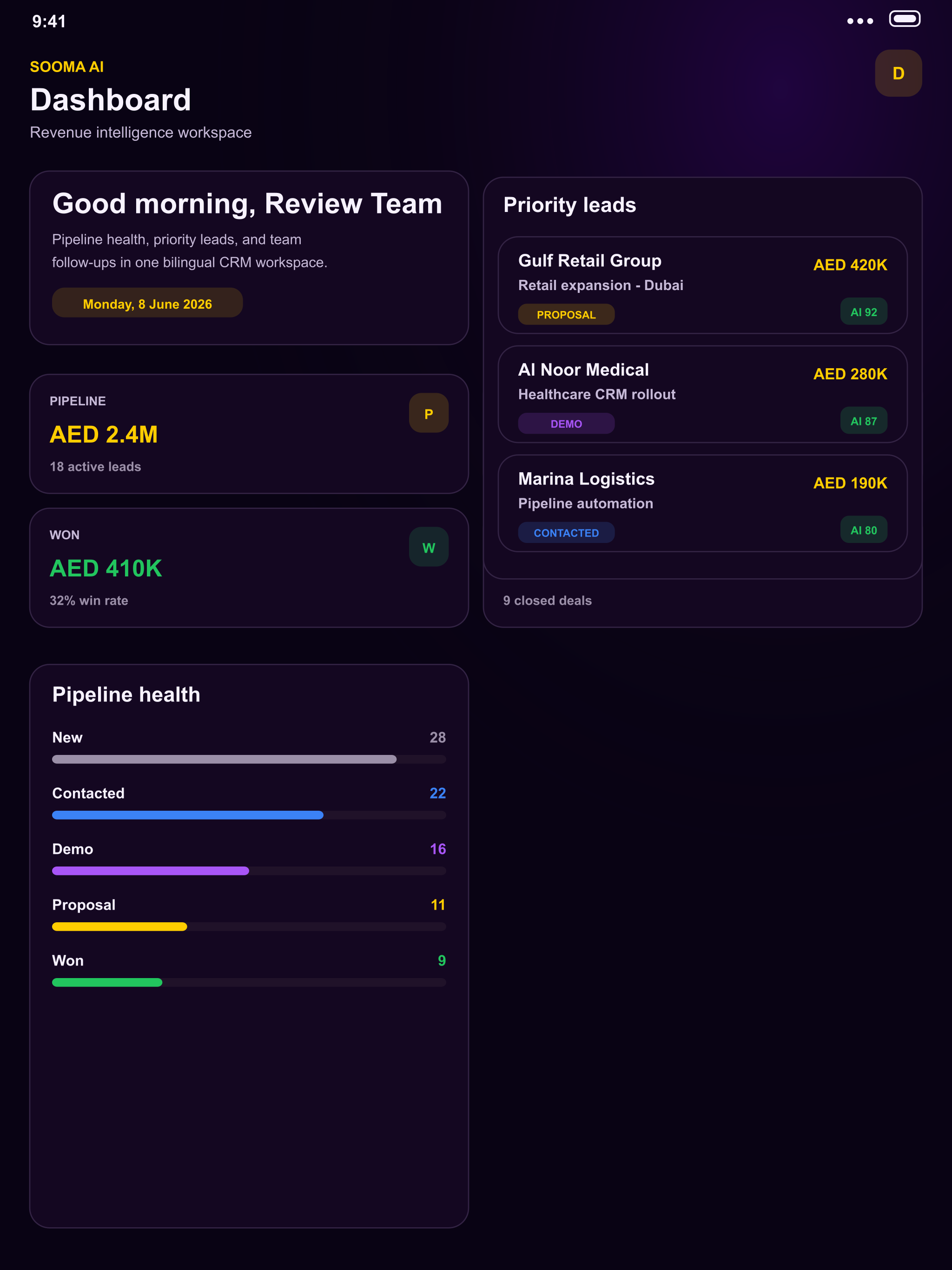Select the AI 87 score badge
Image resolution: width=952 pixels, height=1270 pixels.
864,420
